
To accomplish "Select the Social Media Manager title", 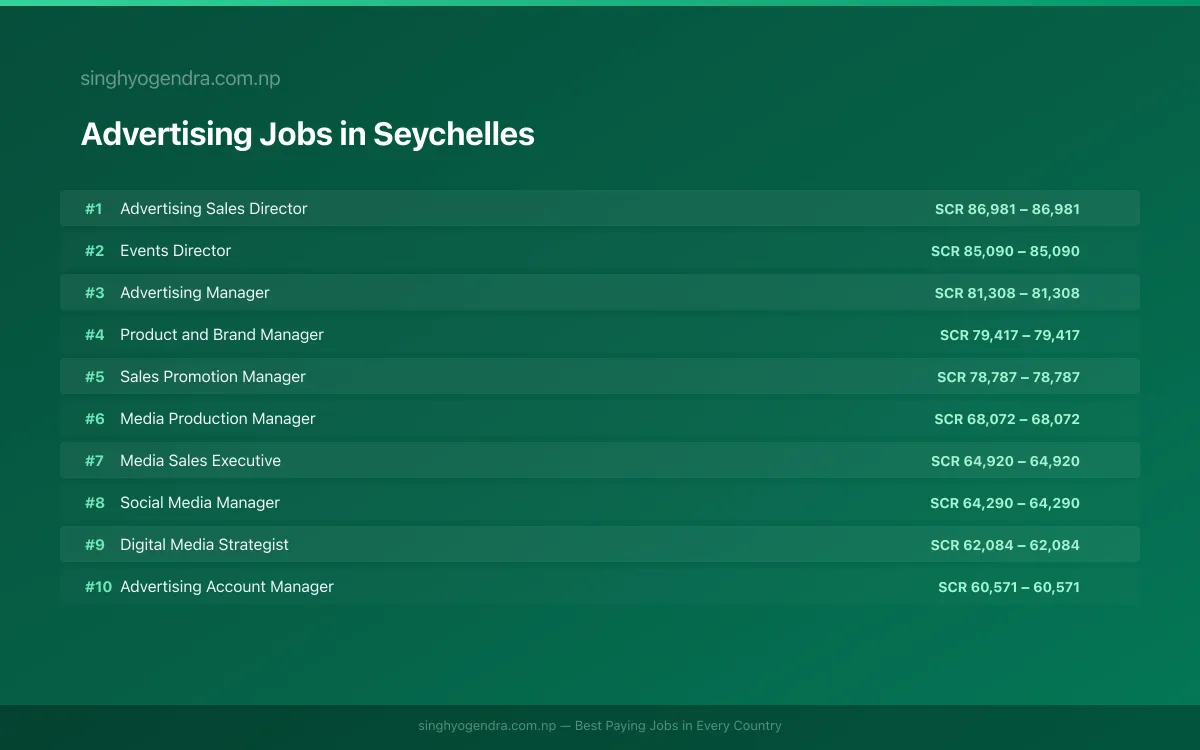I will pos(200,503).
